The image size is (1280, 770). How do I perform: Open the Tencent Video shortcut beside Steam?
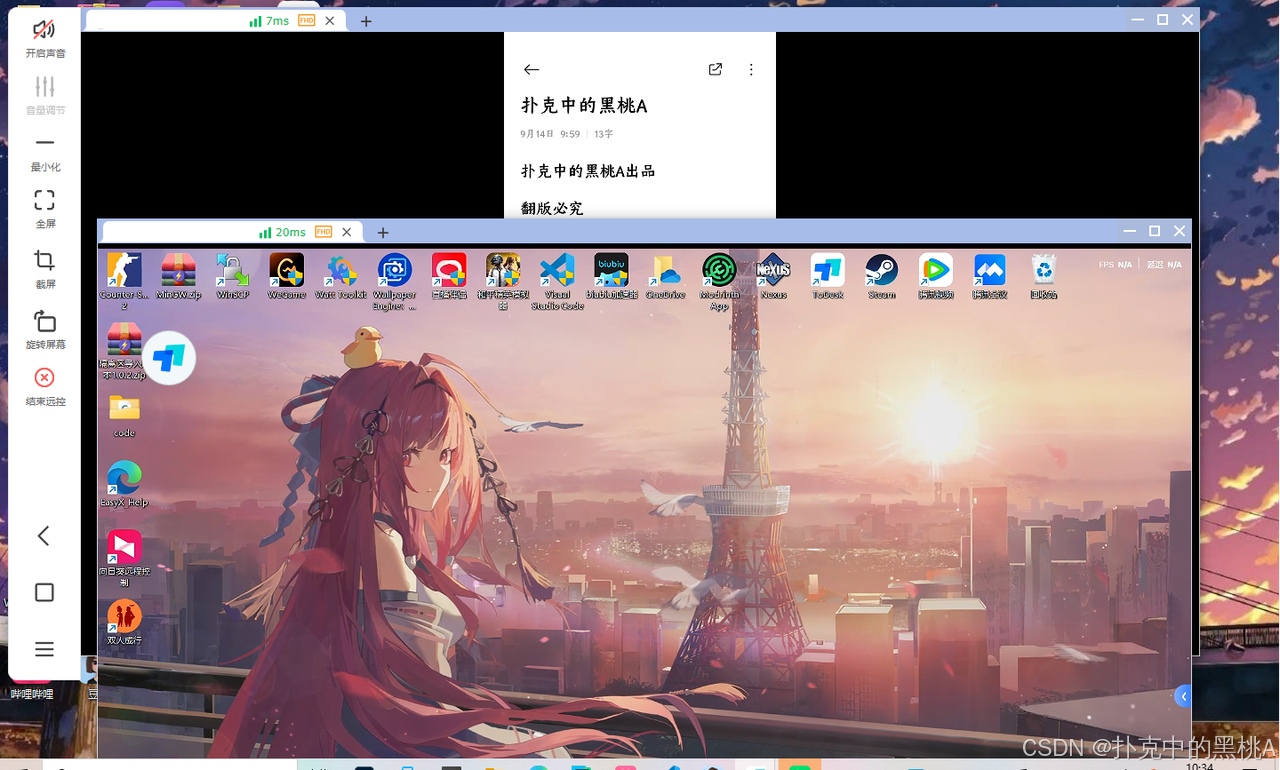[x=935, y=277]
